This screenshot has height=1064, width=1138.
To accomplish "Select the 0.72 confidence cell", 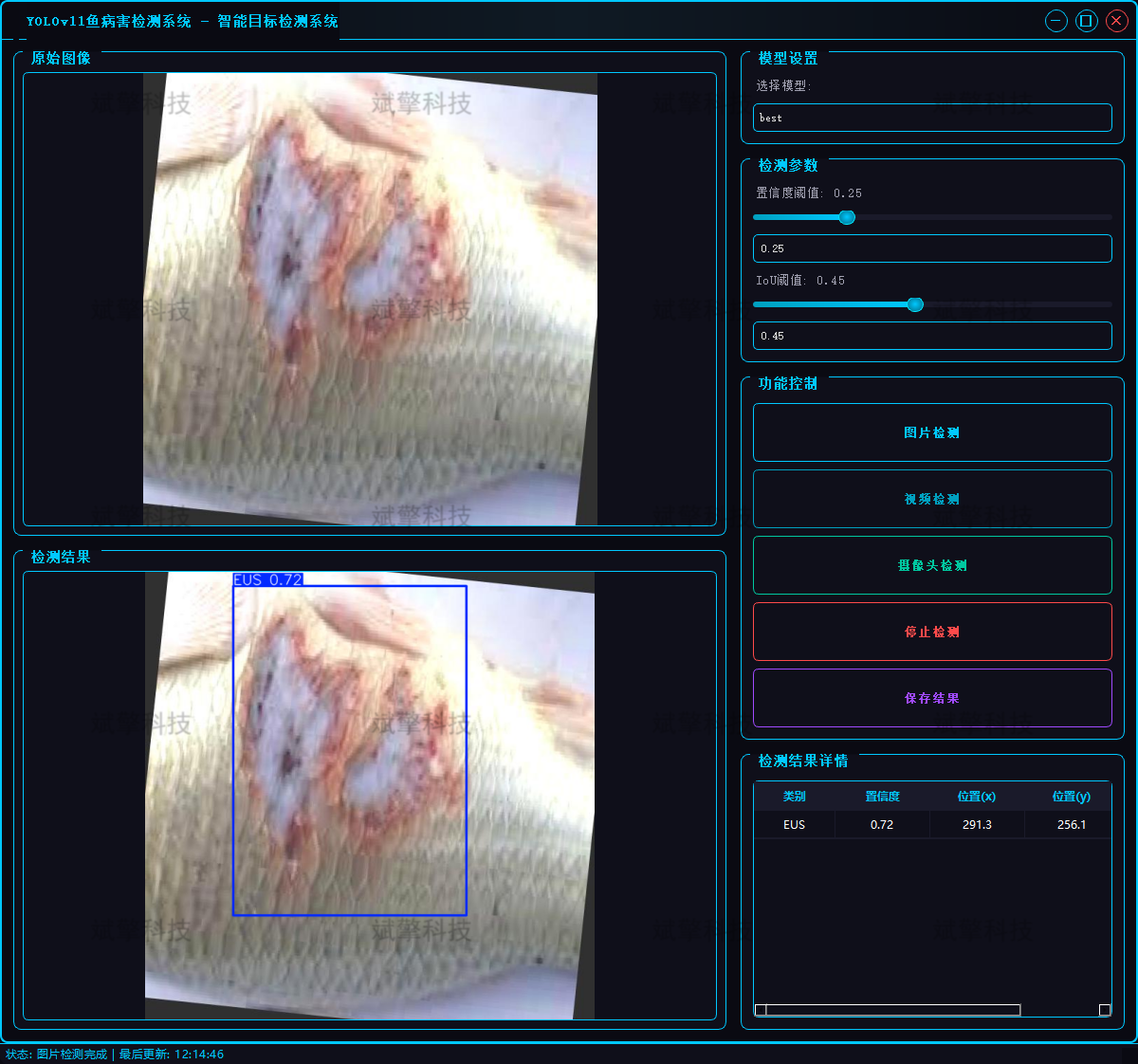I will coord(882,825).
